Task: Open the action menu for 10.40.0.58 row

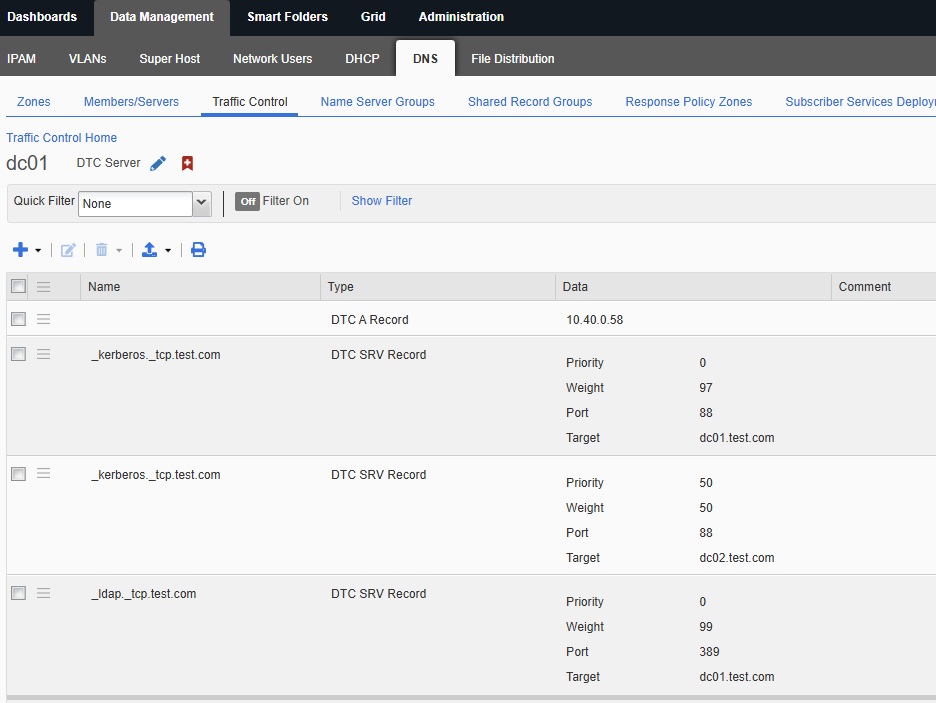Action: click(x=44, y=319)
